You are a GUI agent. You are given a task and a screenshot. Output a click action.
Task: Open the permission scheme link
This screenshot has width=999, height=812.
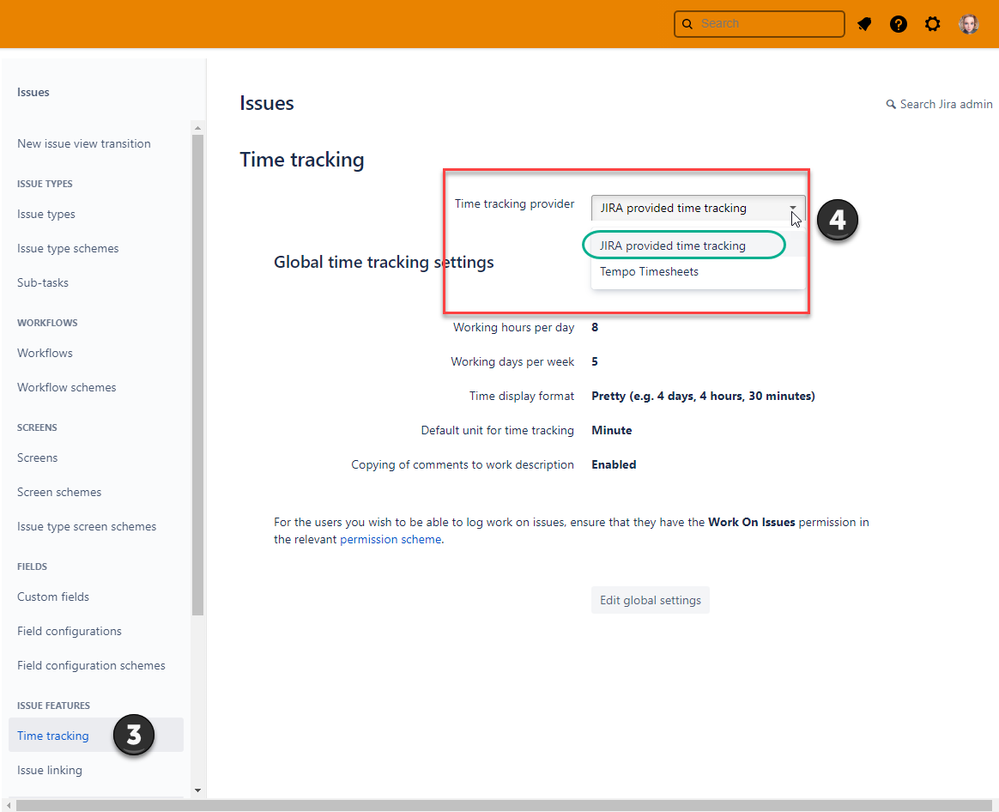(391, 539)
